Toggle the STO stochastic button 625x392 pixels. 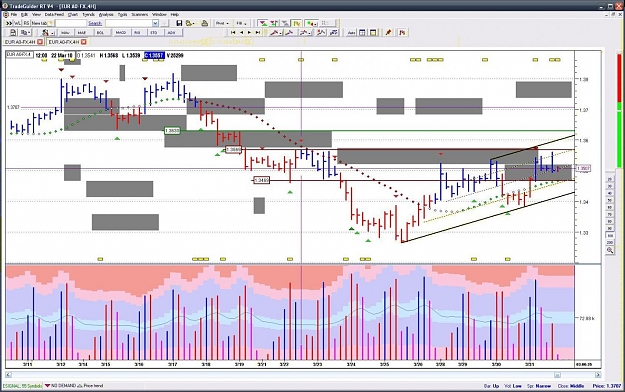coord(154,33)
